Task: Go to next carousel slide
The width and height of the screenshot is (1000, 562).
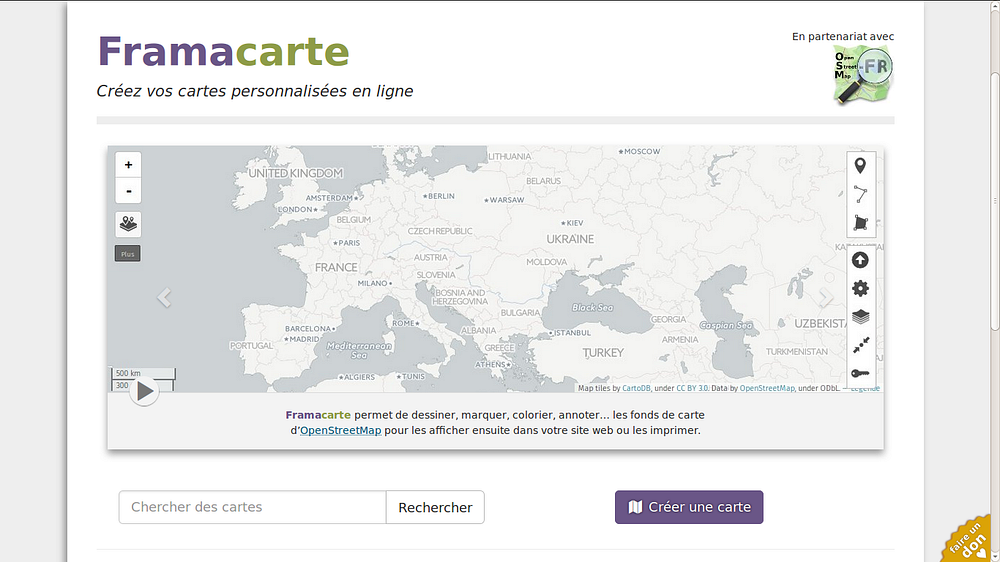Action: pos(827,297)
